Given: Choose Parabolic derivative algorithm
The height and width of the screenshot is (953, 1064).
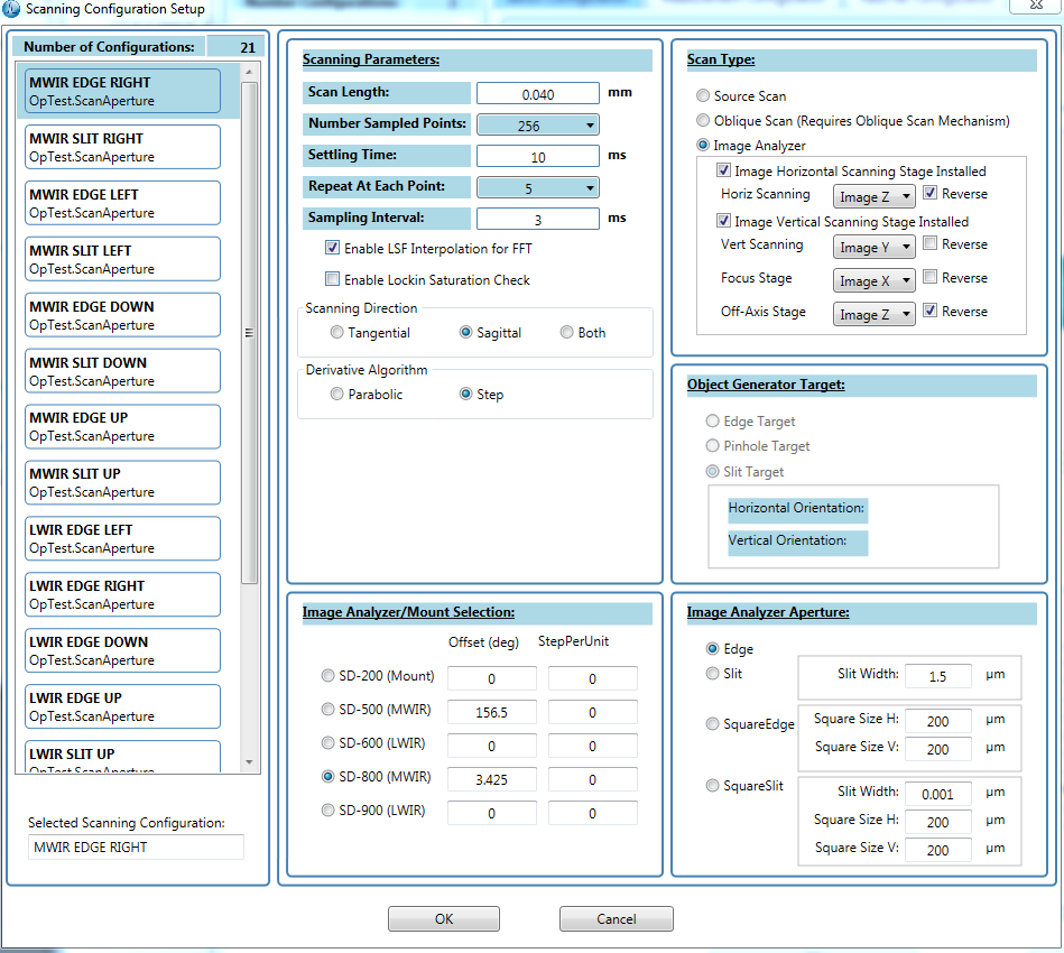Looking at the screenshot, I should (x=337, y=395).
